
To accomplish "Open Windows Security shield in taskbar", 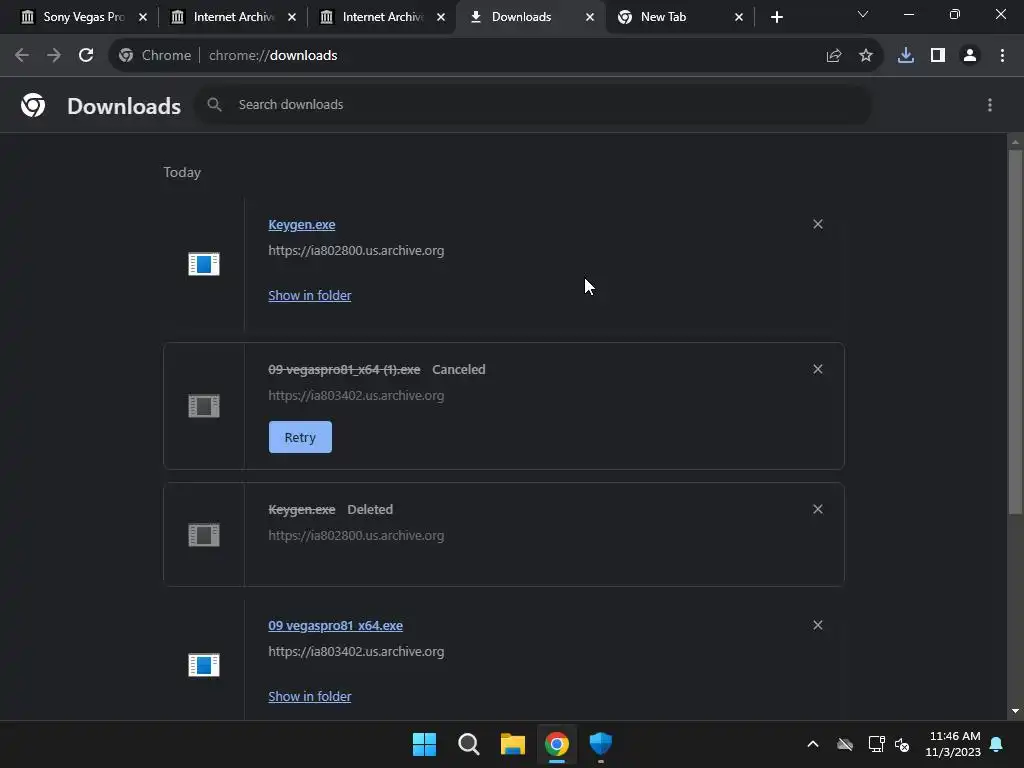I will click(x=601, y=744).
